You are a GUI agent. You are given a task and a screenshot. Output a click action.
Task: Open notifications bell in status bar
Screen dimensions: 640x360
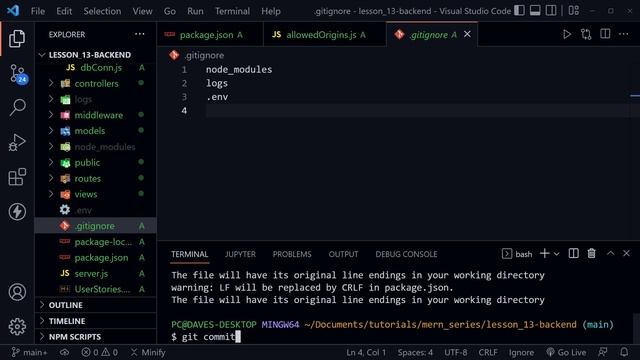[x=624, y=352]
